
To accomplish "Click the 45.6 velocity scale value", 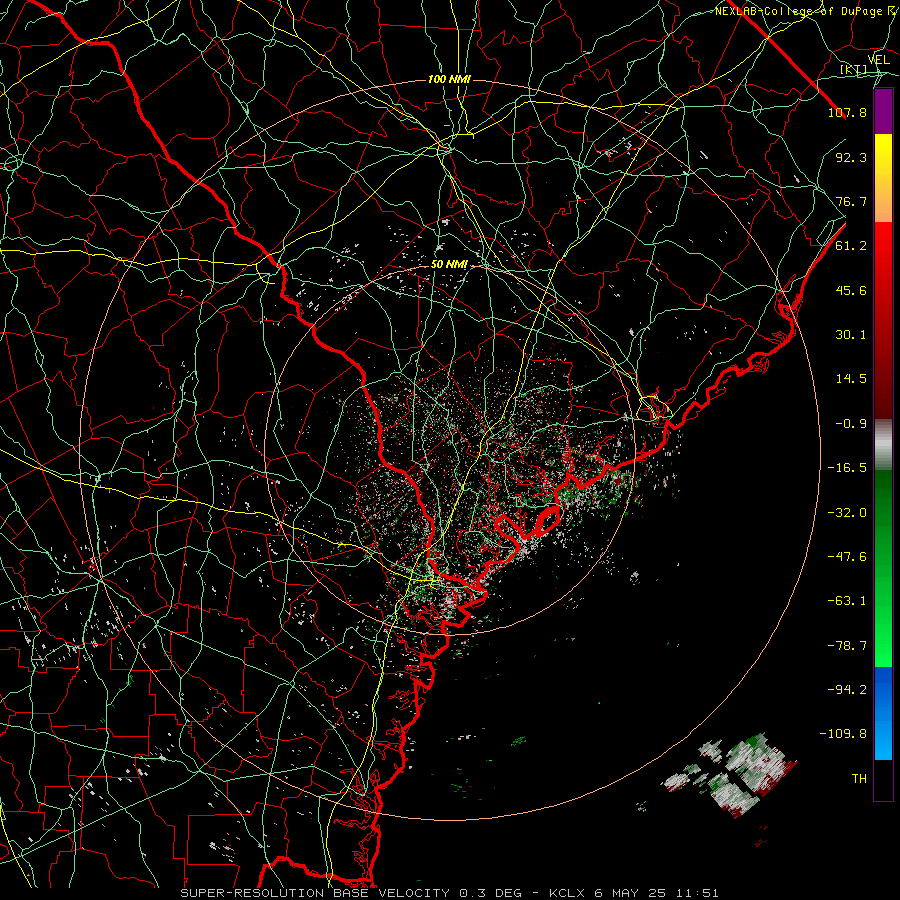I will (851, 290).
